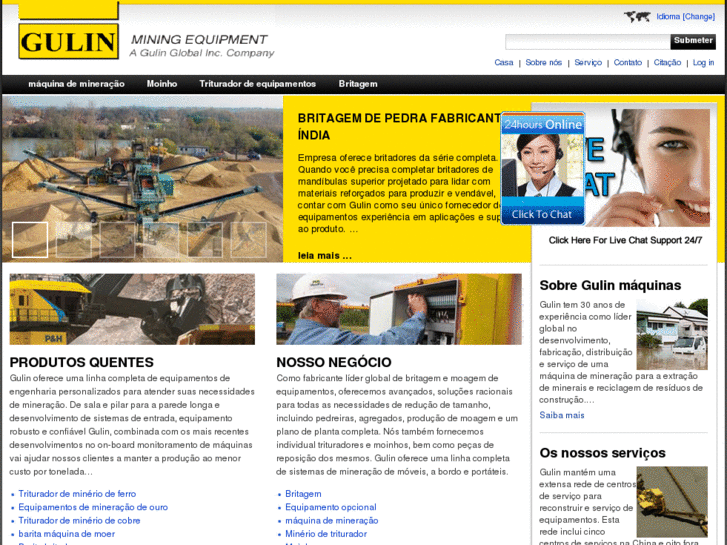Open Triturador de minério de cobre link

coord(79,521)
